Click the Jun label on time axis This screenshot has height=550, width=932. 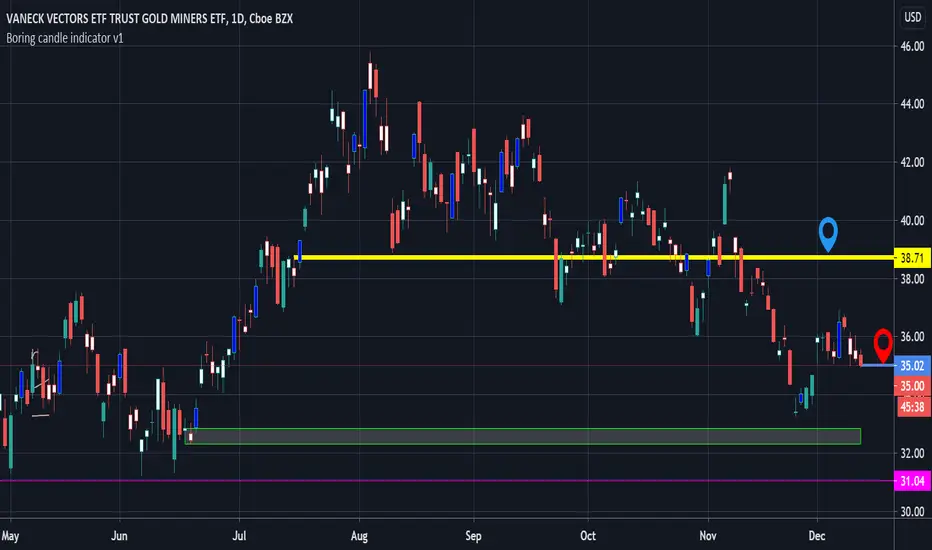[119, 536]
